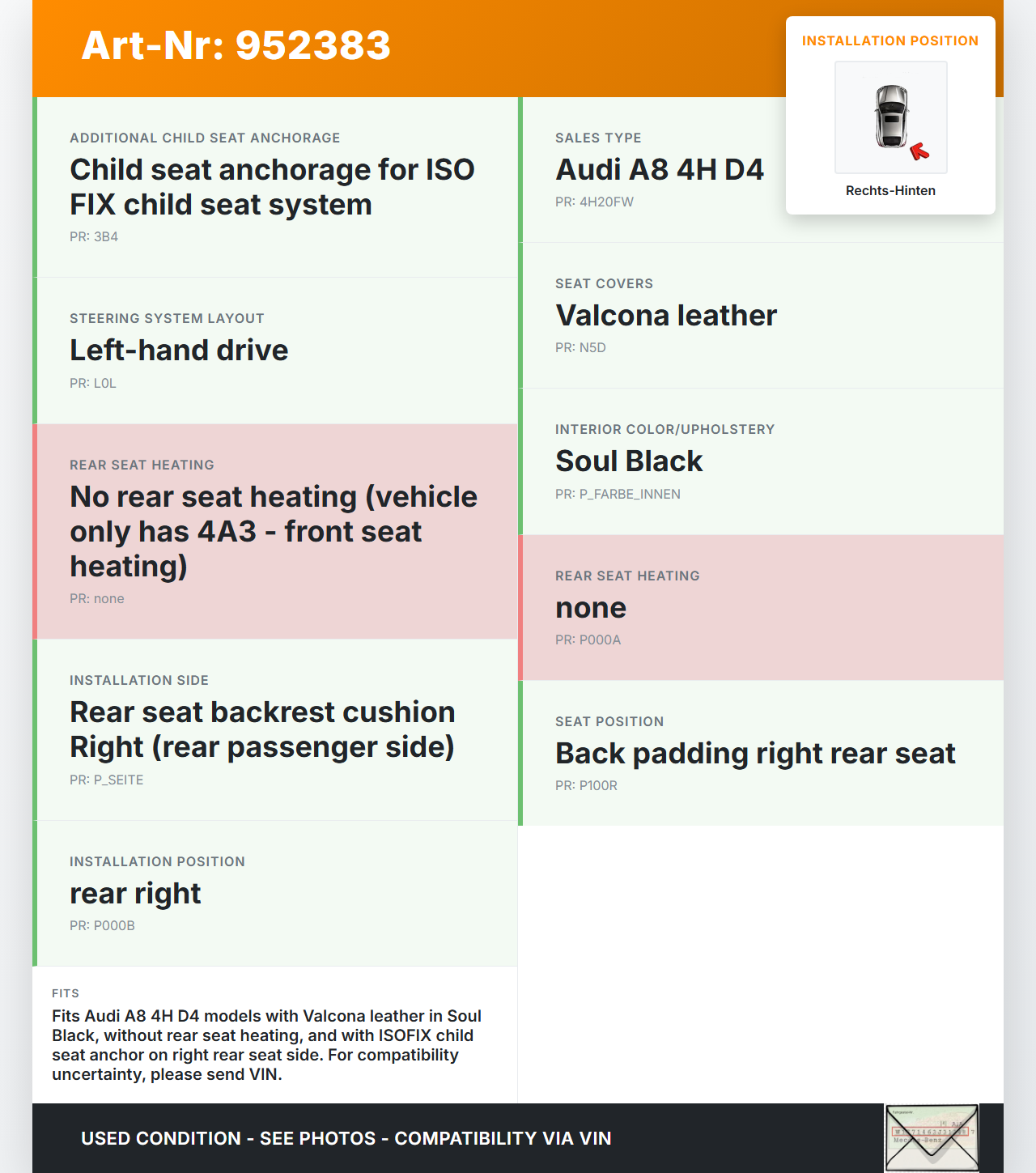Click the Fits compatibility description paragraph

267,1045
